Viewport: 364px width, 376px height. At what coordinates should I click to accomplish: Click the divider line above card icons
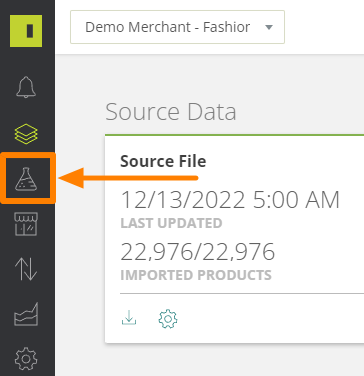(x=242, y=294)
